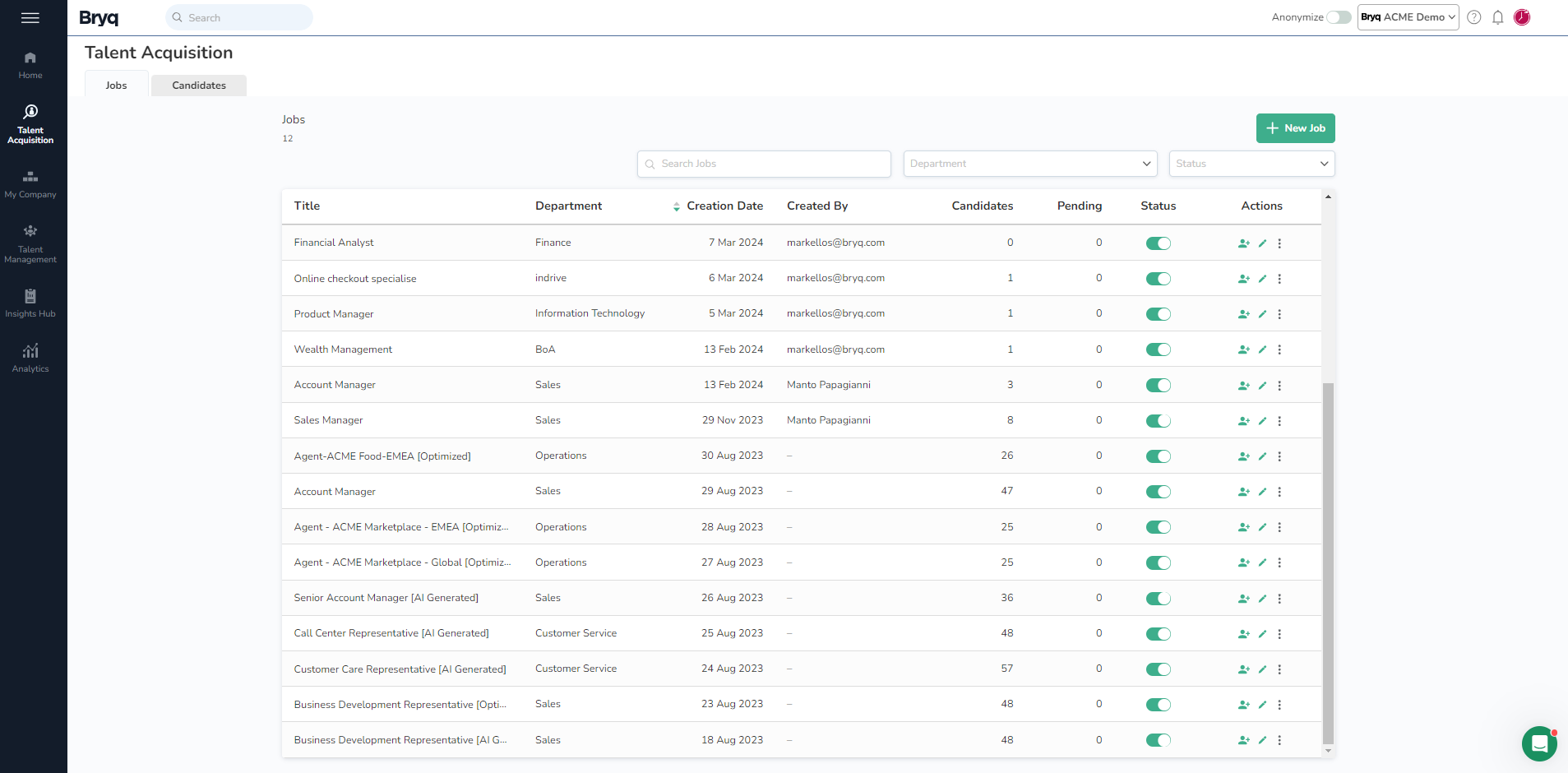Select the Jobs tab
The image size is (1568, 773).
pos(116,86)
